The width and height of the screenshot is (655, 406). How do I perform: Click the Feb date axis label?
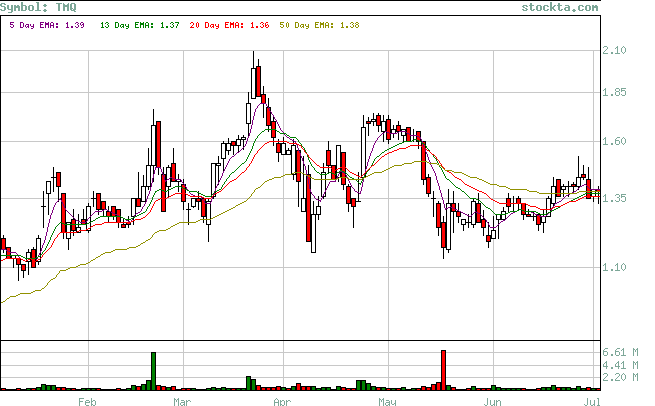click(87, 402)
